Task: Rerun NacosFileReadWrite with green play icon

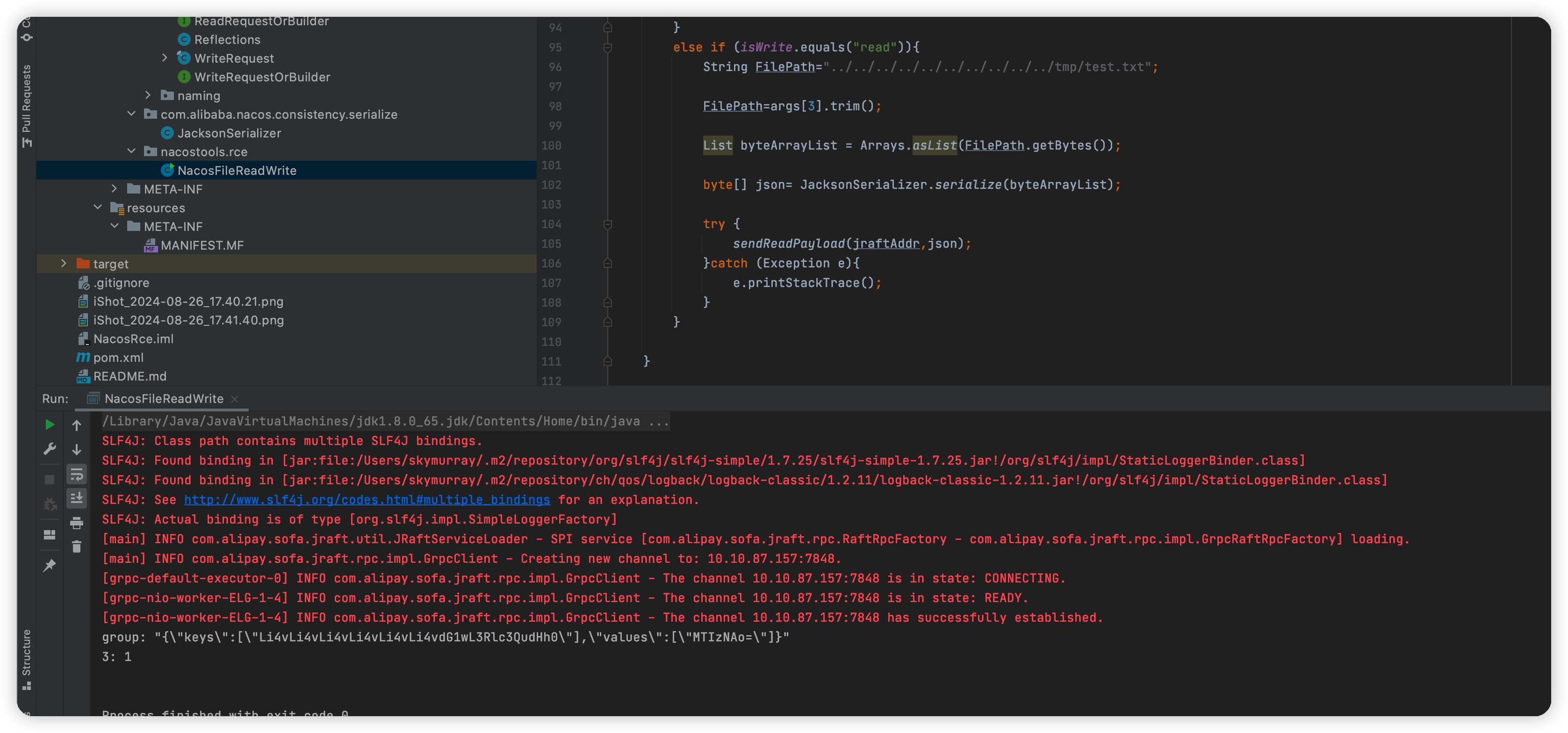Action: (50, 424)
